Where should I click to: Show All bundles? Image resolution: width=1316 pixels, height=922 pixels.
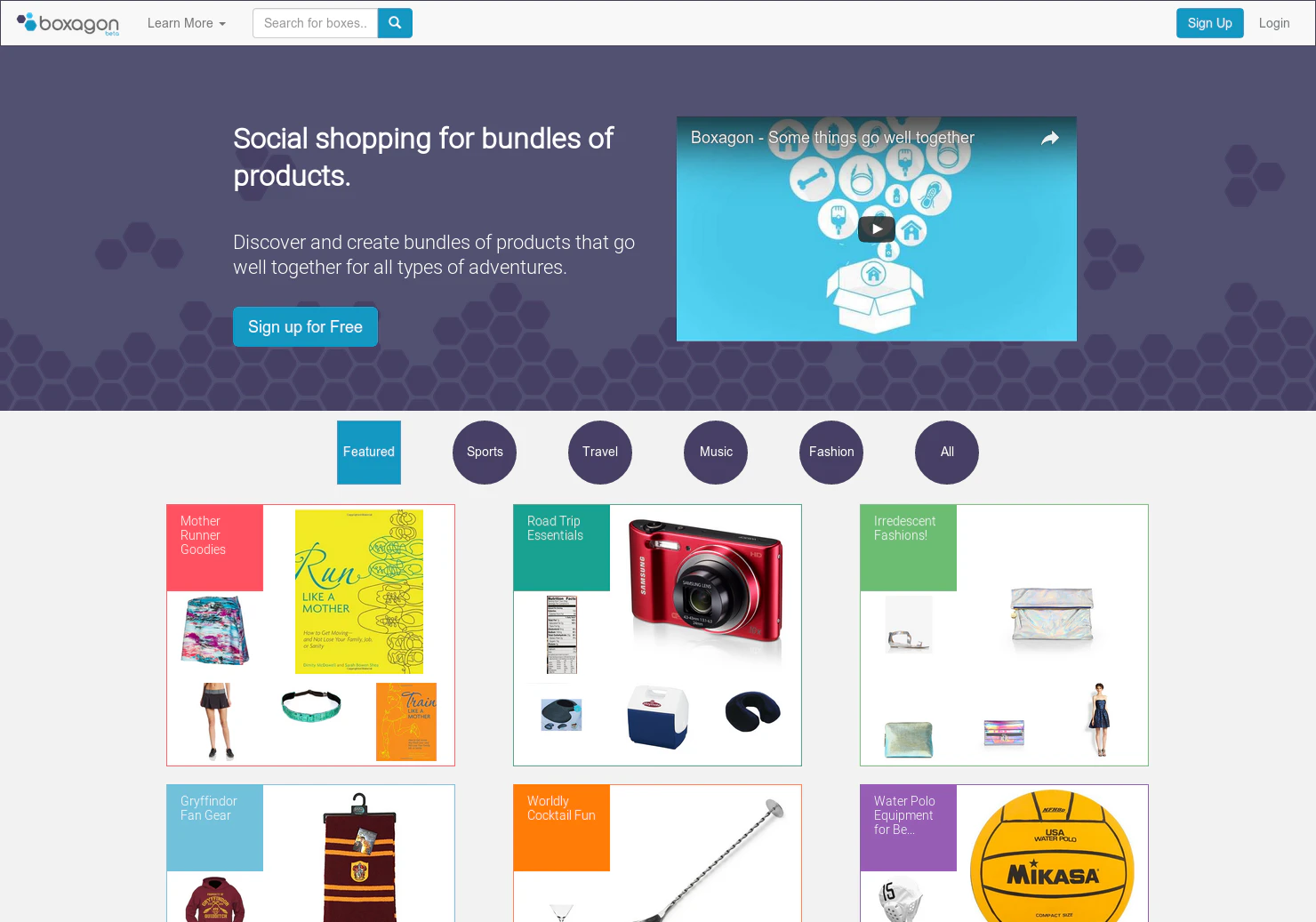click(947, 453)
